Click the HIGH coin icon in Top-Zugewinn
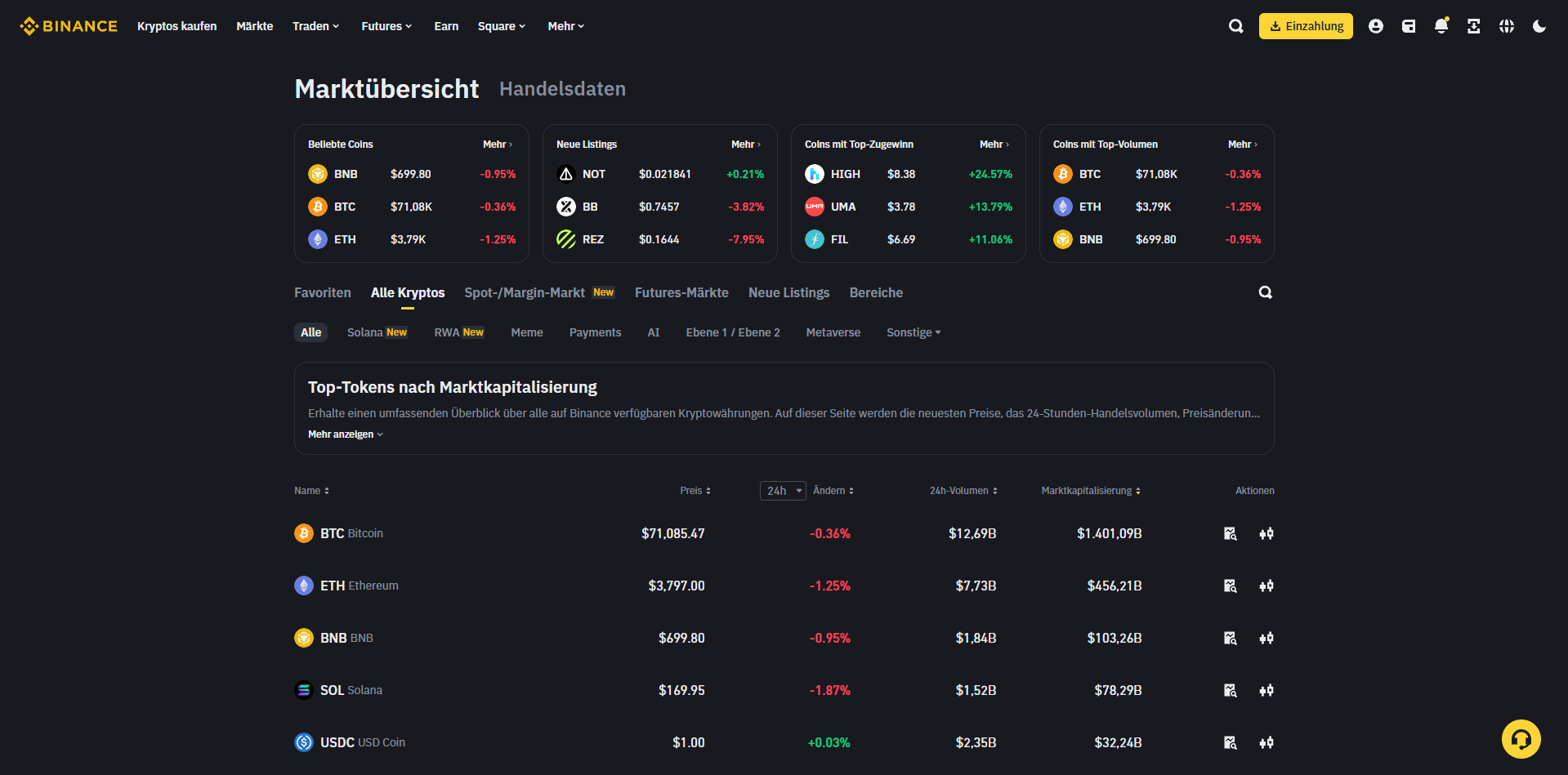Image resolution: width=1568 pixels, height=775 pixels. (815, 174)
